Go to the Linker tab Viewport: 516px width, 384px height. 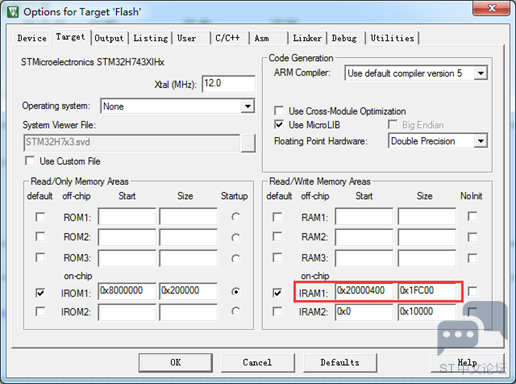point(307,38)
